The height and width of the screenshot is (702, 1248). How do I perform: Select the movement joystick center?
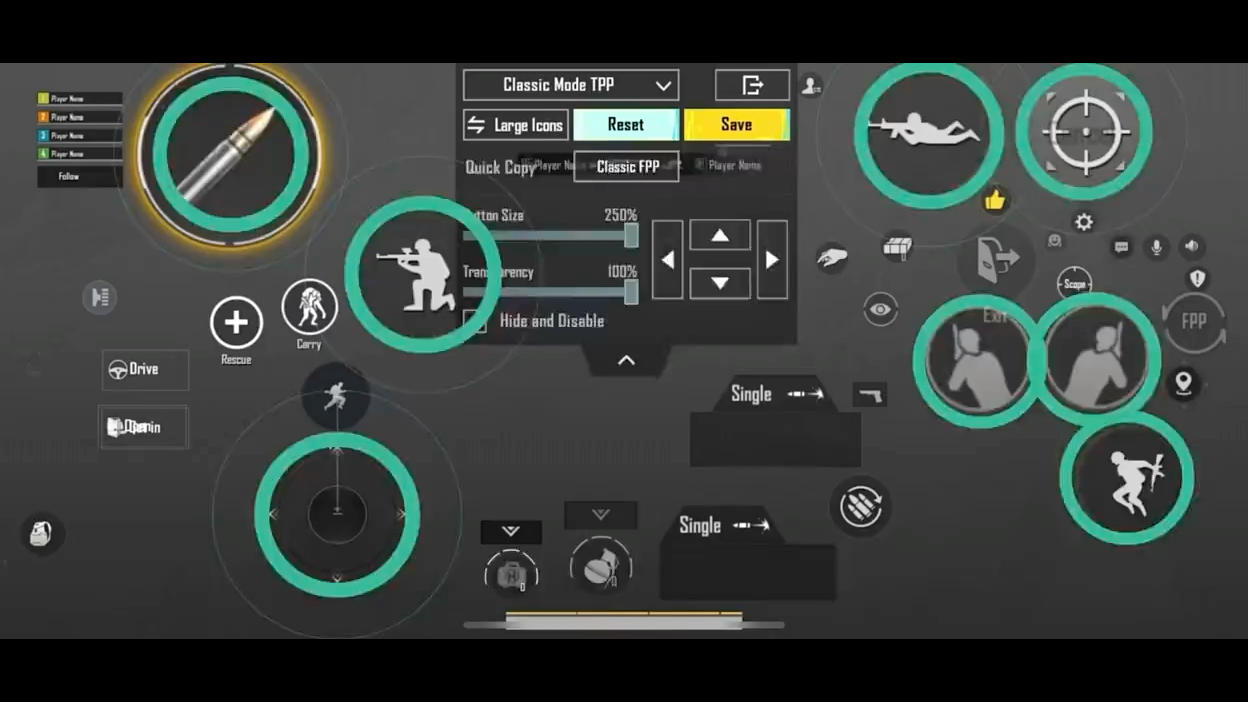click(337, 514)
